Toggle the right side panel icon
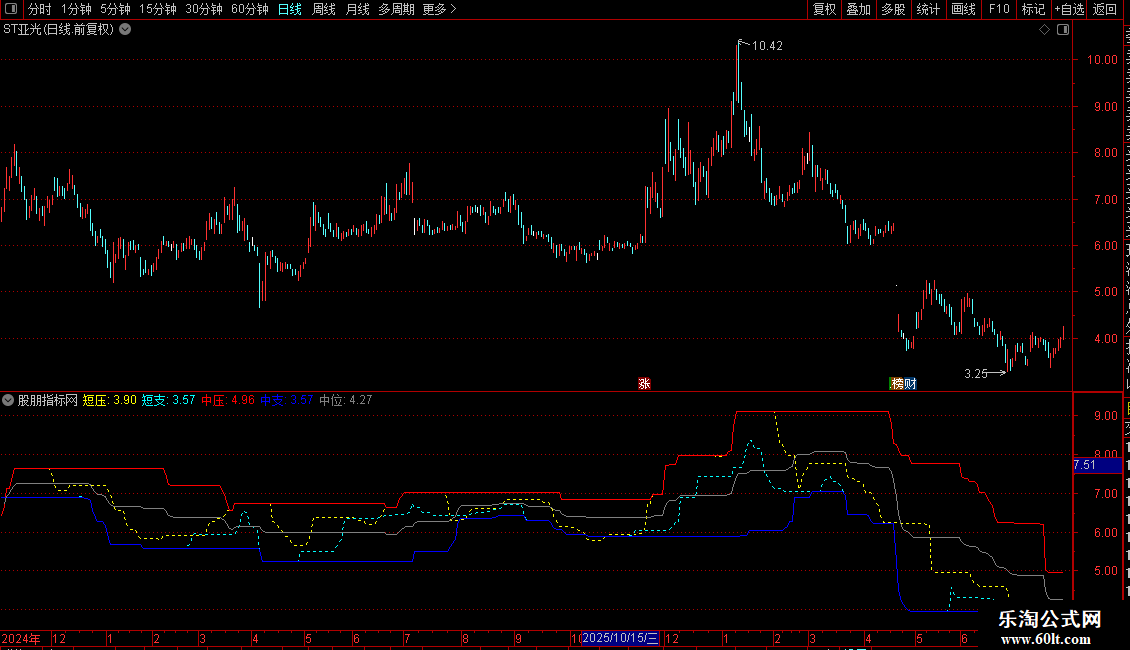This screenshot has height=650, width=1130. [1063, 30]
